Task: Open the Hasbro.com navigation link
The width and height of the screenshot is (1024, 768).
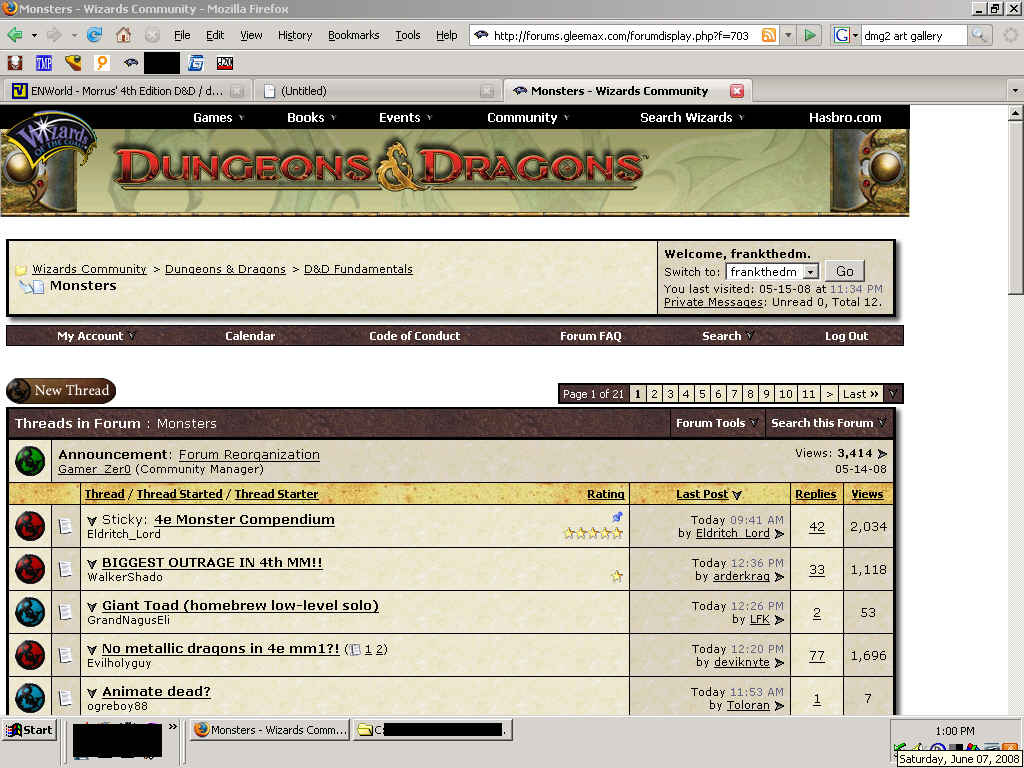Action: pos(845,118)
